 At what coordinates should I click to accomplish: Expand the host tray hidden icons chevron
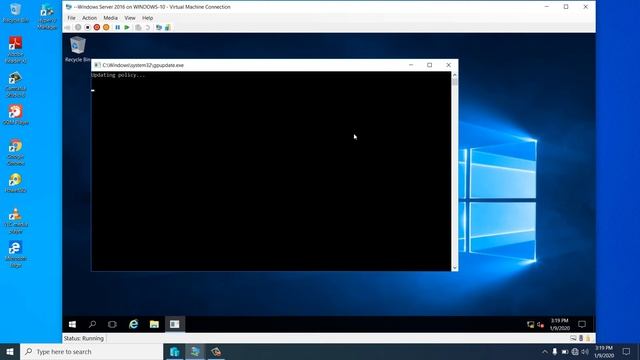tap(545, 351)
